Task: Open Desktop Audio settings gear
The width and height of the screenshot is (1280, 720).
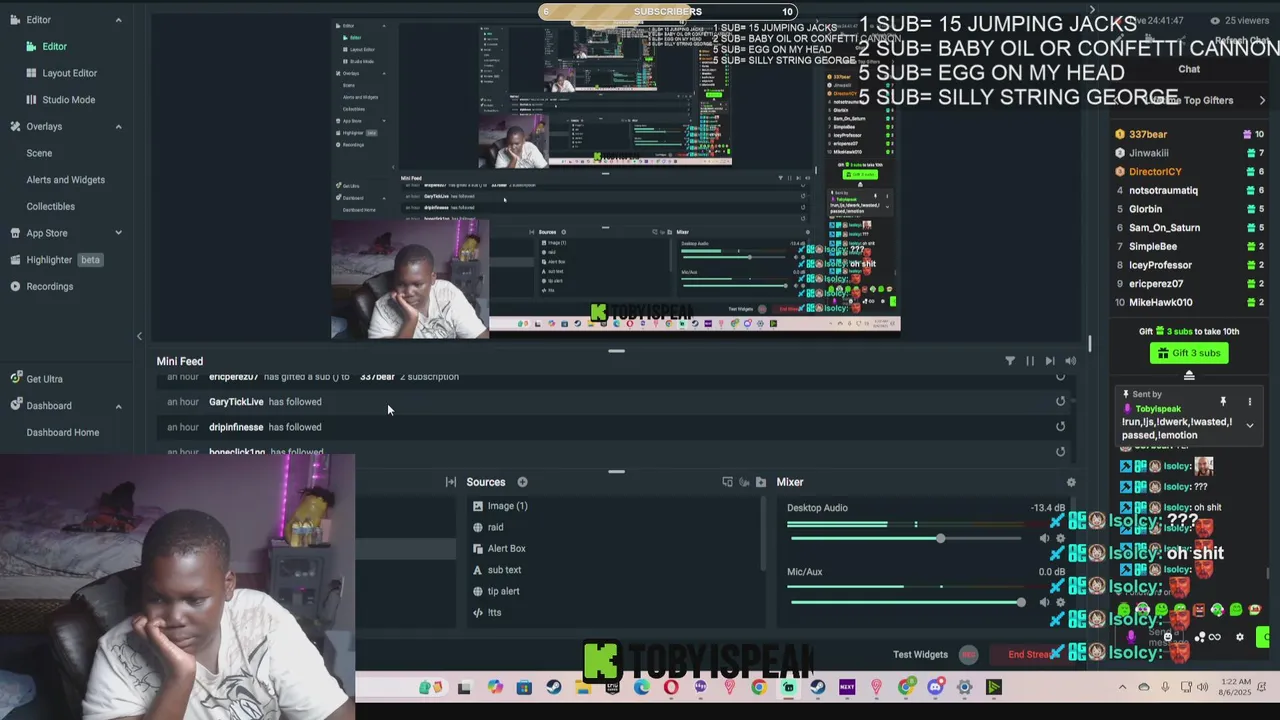Action: (1061, 539)
